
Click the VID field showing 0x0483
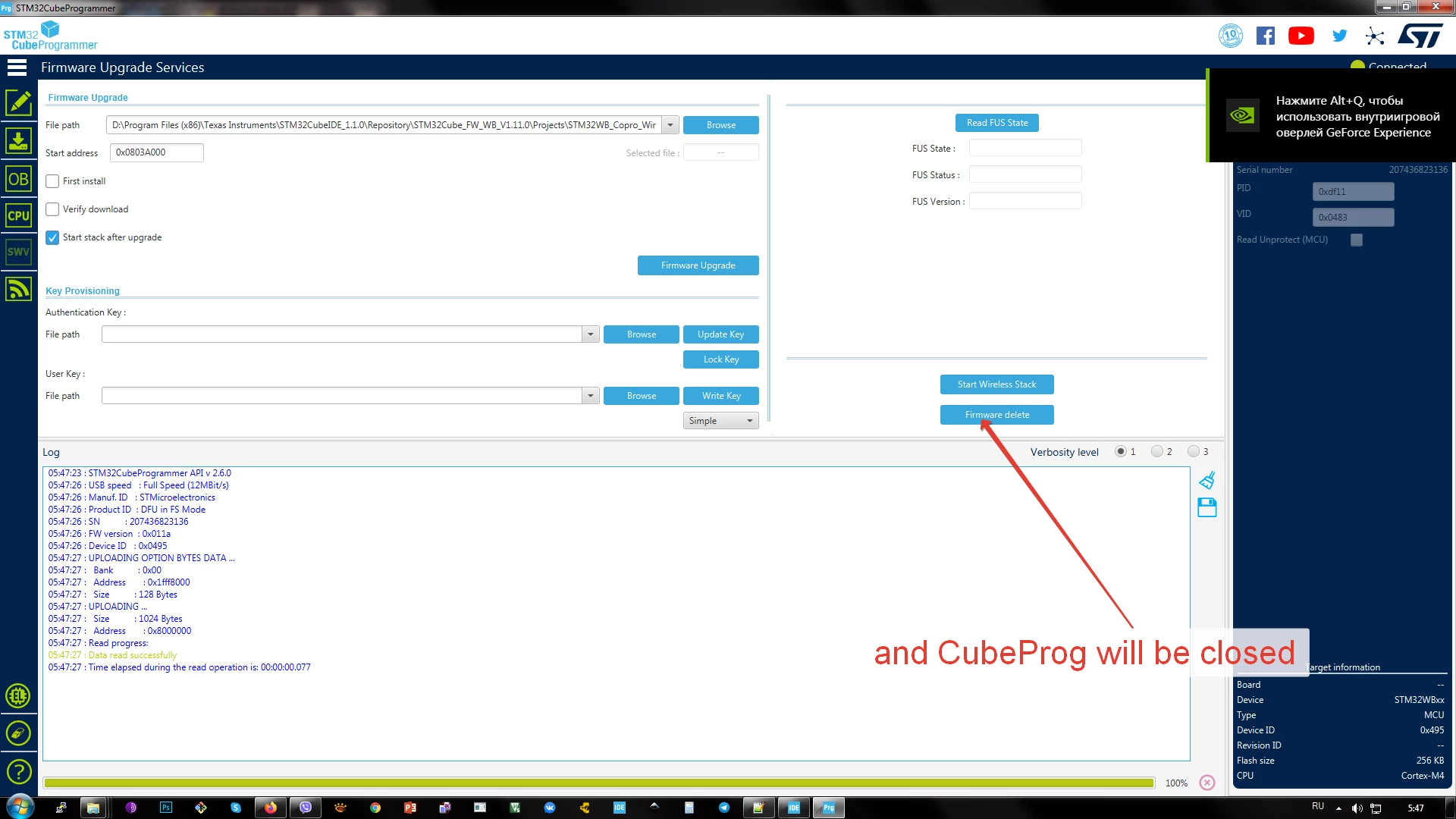point(1353,218)
